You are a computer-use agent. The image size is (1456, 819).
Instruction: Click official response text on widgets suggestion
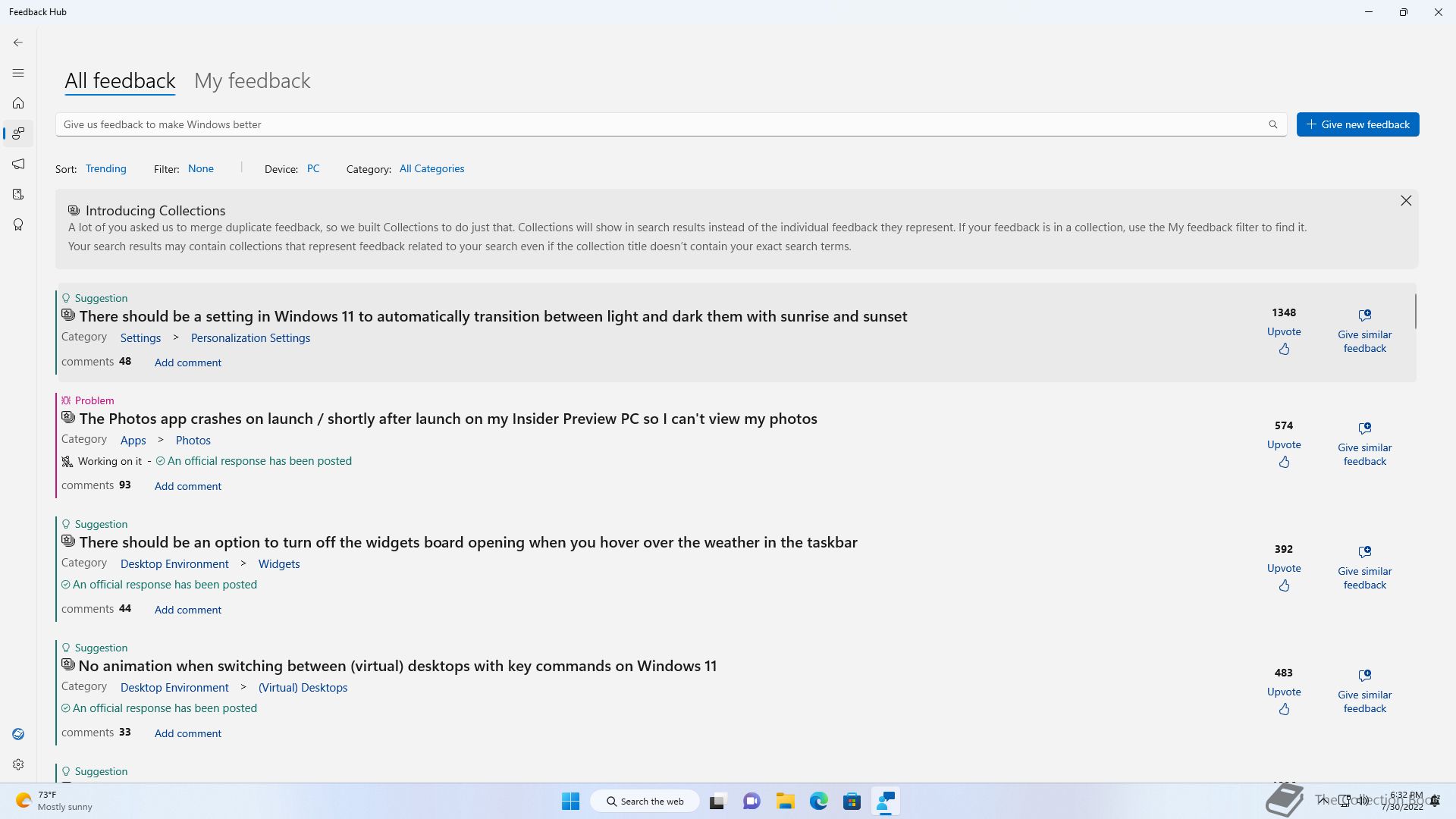click(x=165, y=585)
